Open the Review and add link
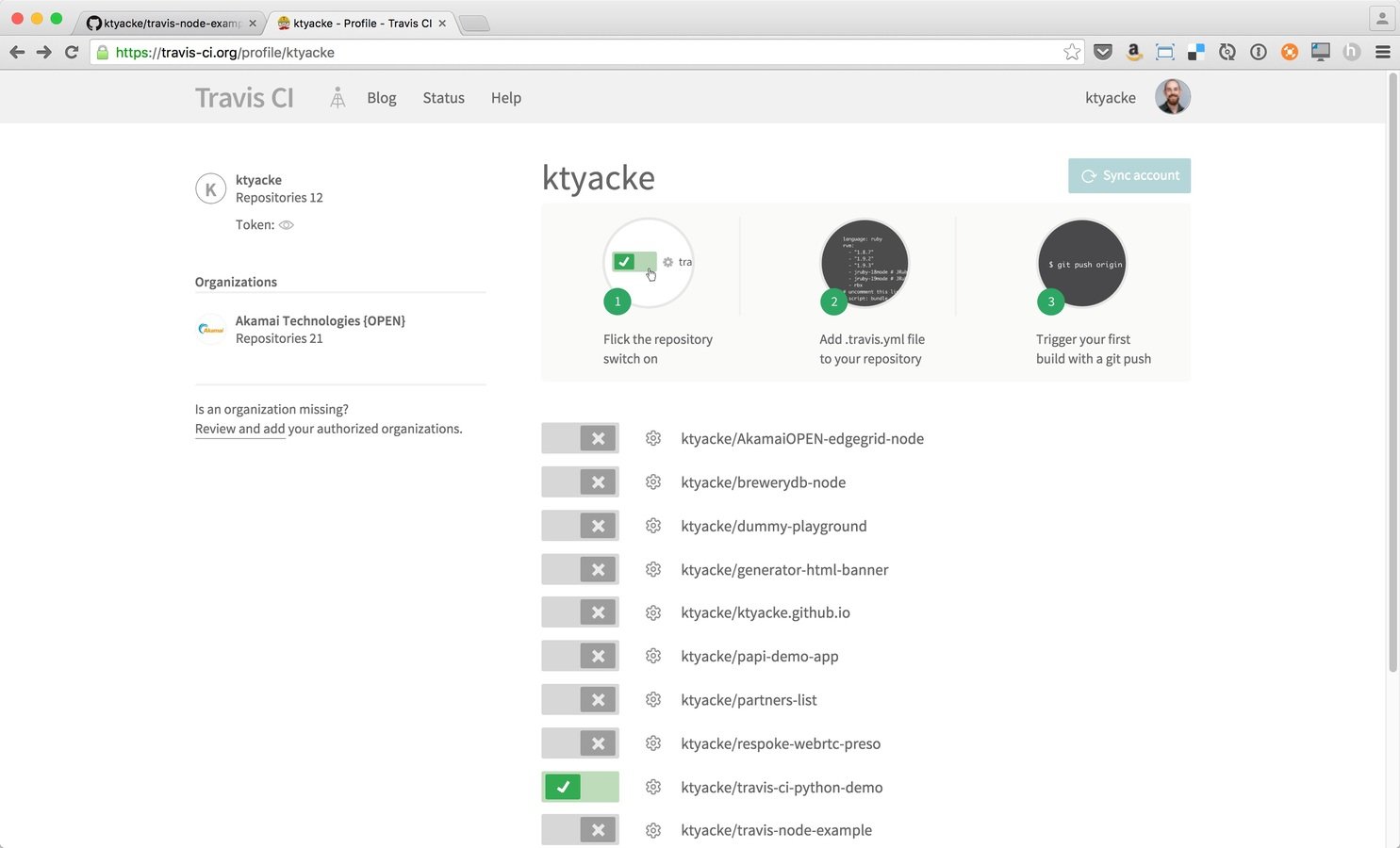This screenshot has width=1400, height=848. coord(239,429)
